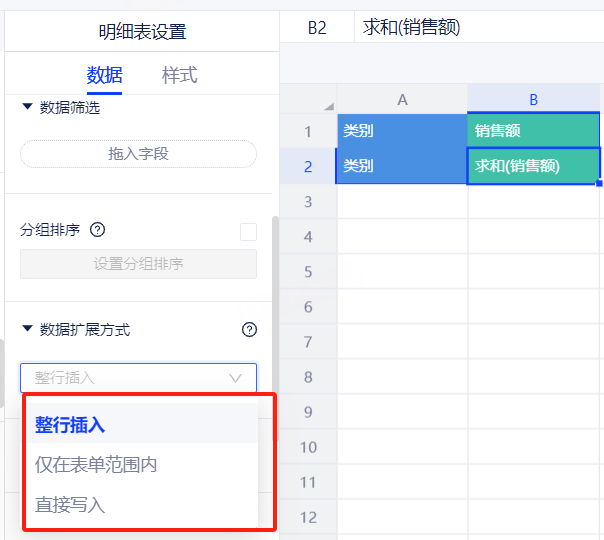Collapse the 数据筛选 section
The width and height of the screenshot is (604, 540).
[27, 107]
